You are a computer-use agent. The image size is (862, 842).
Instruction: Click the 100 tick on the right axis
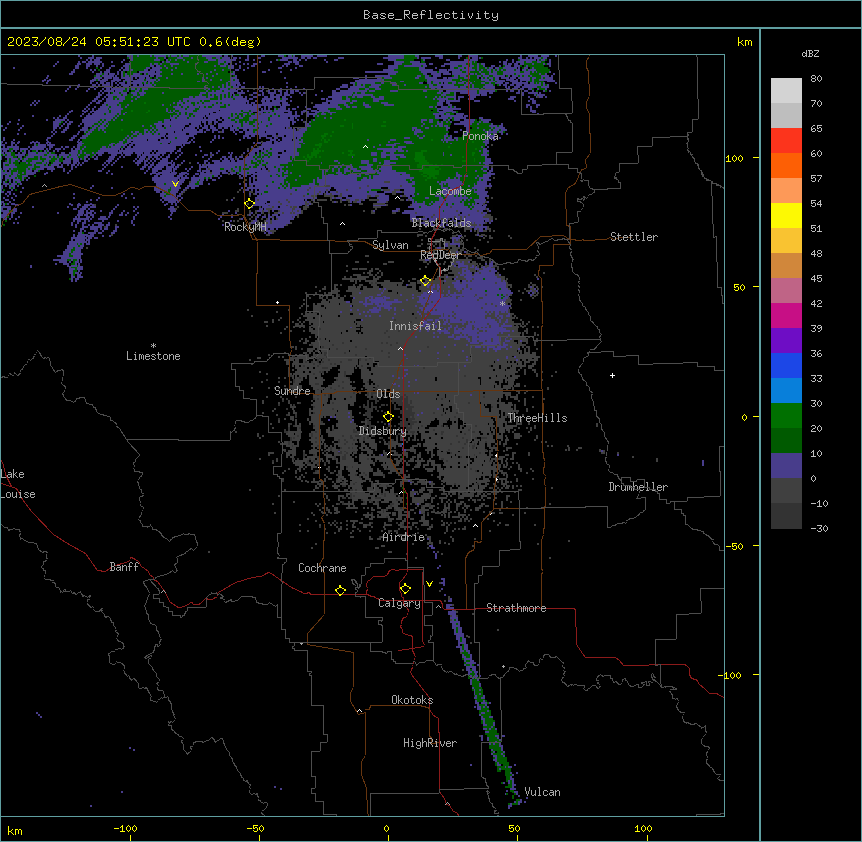(734, 158)
